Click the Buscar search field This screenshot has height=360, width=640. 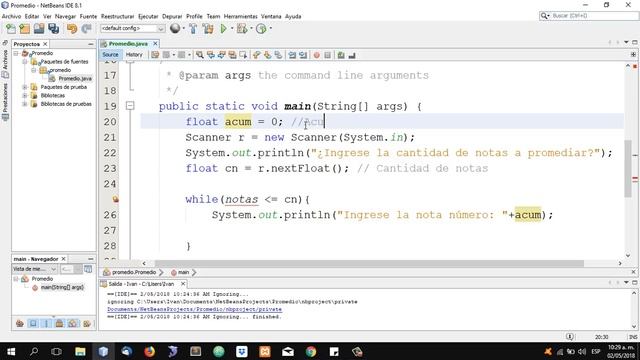589,16
